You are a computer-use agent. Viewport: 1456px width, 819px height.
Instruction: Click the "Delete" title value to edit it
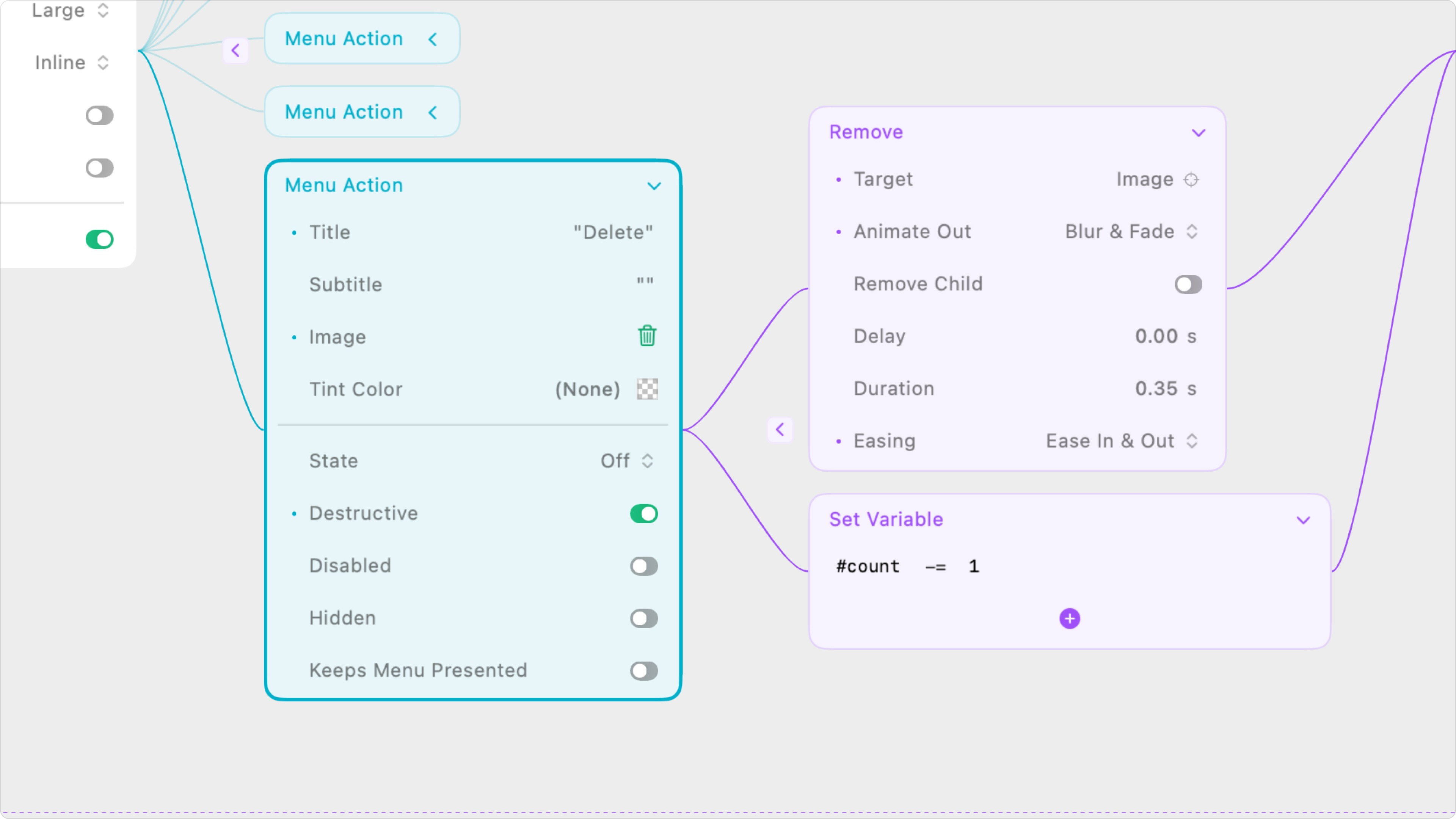click(612, 232)
